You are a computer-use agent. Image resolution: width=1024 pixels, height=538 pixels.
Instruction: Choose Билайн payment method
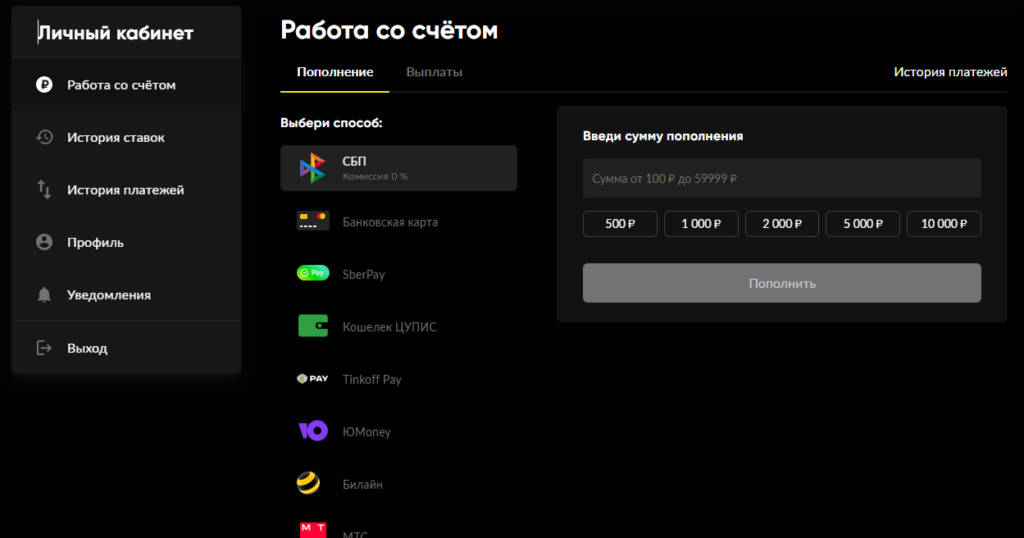[x=398, y=484]
